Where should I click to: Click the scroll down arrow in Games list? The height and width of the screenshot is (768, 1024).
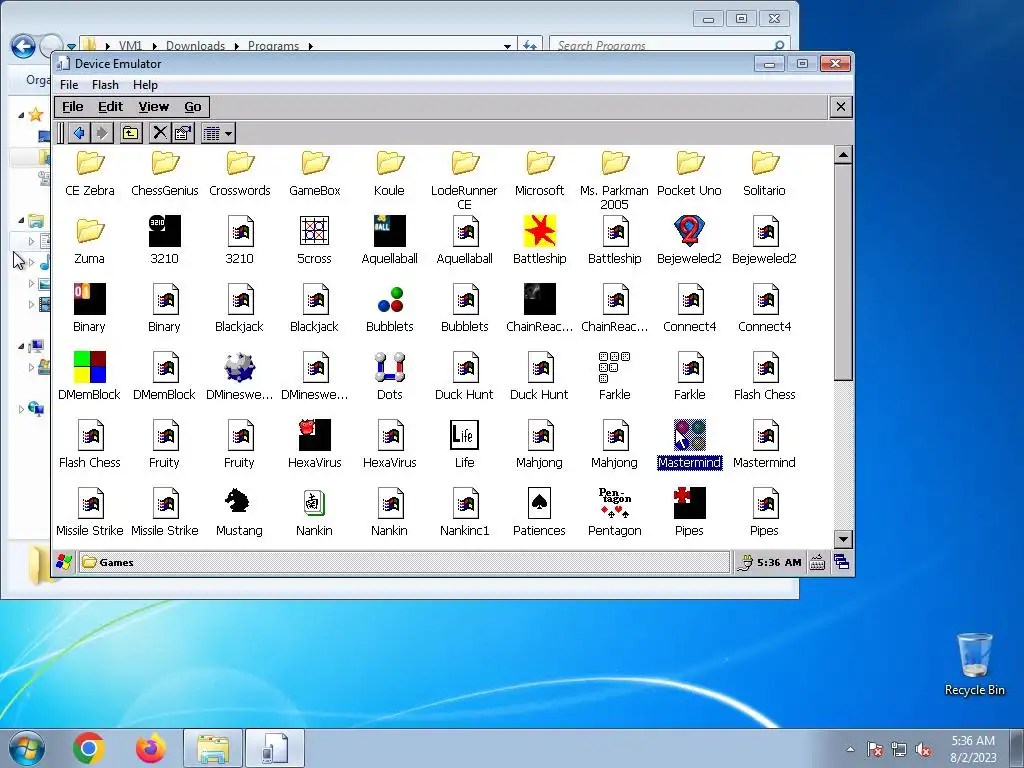click(843, 539)
